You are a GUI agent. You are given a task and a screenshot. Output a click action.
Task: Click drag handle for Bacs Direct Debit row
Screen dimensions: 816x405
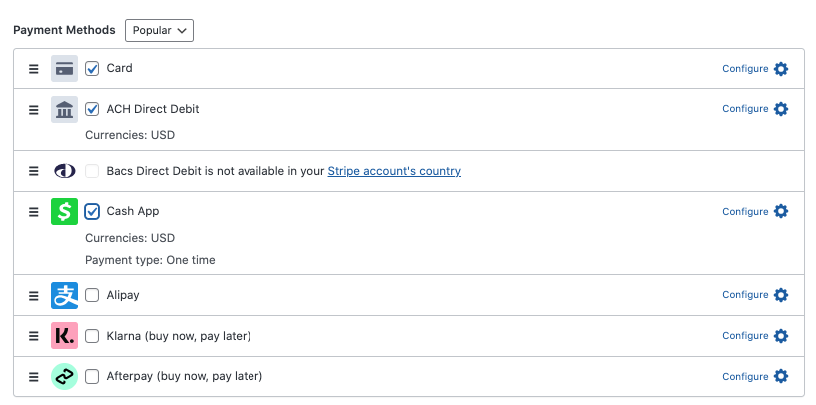coord(33,171)
